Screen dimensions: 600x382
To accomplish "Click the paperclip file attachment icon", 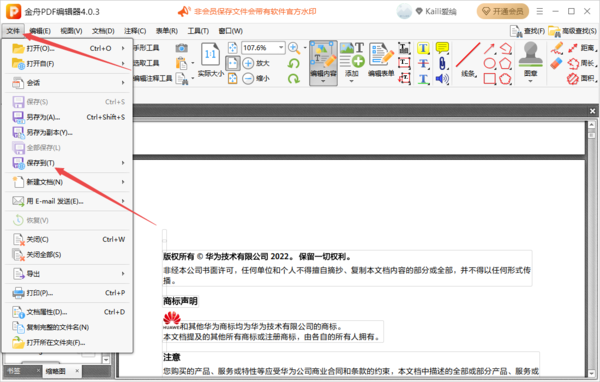I will 442,63.
